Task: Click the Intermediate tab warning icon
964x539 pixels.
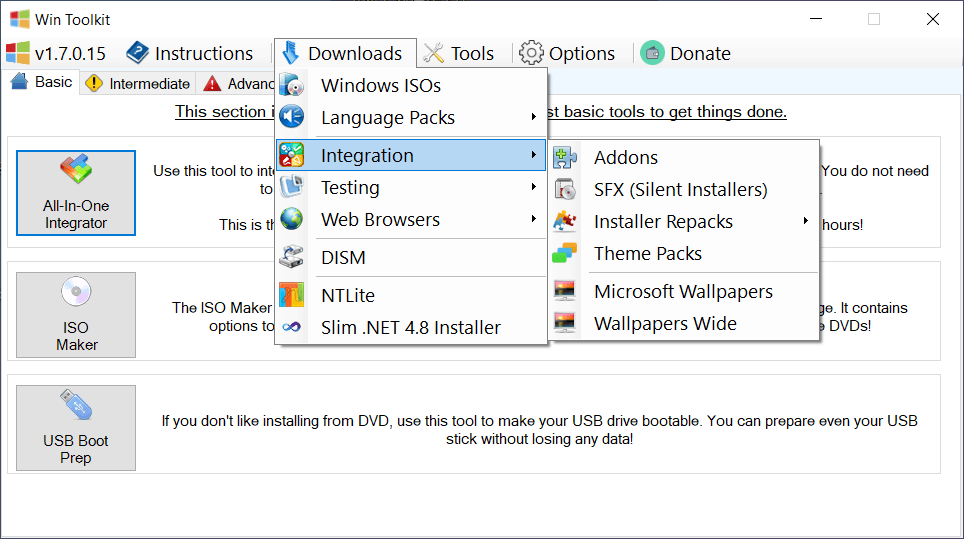Action: [x=93, y=83]
